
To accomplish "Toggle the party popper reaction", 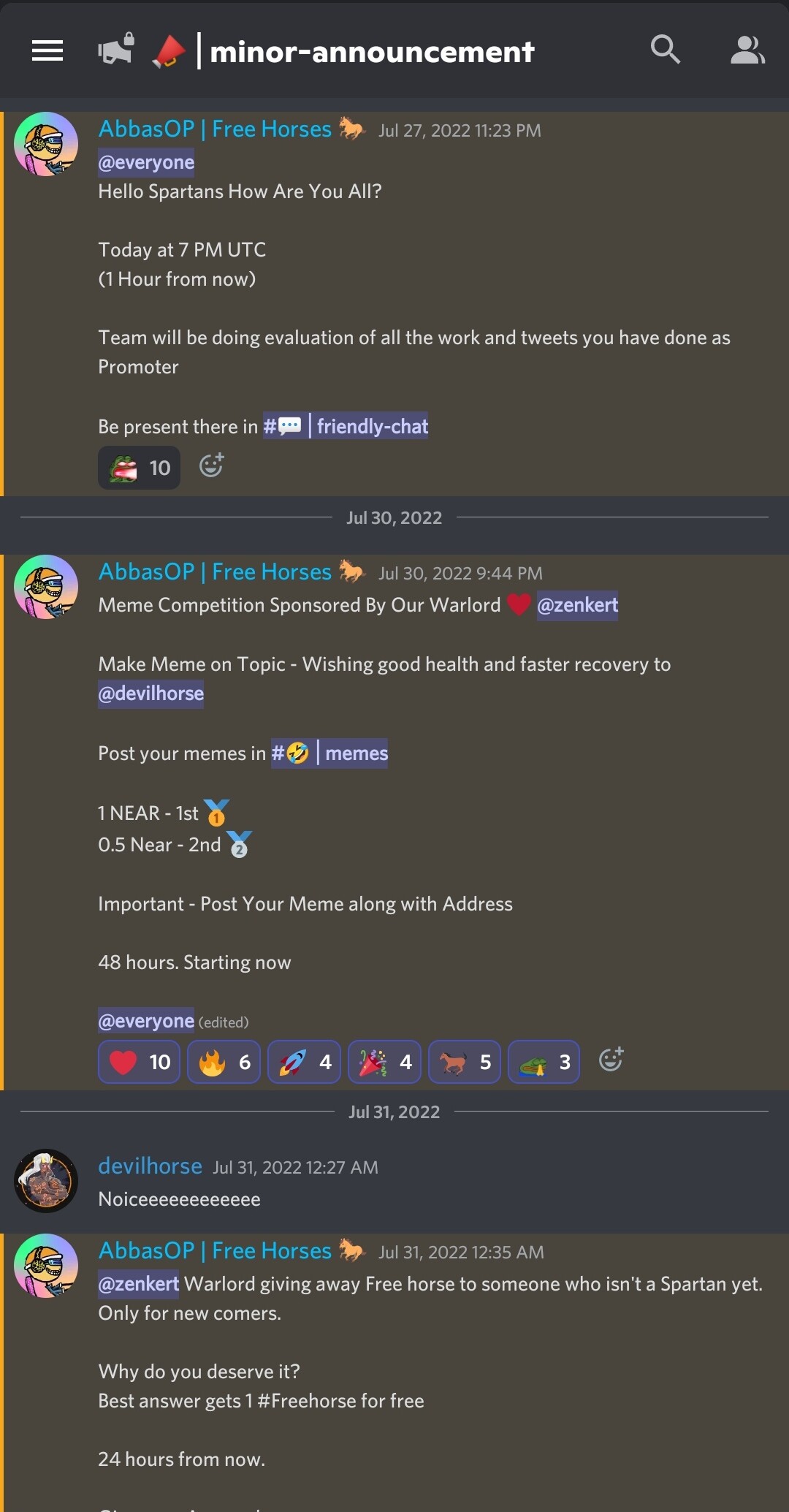I will coord(385,1062).
